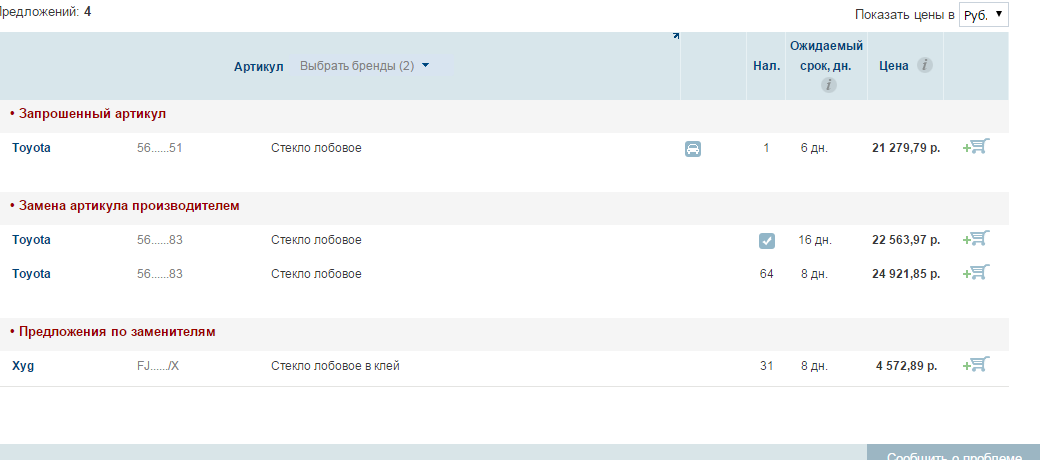This screenshot has height=460, width=1040.
Task: Click info icon under Ожидаемый срок header
Action: point(827,85)
